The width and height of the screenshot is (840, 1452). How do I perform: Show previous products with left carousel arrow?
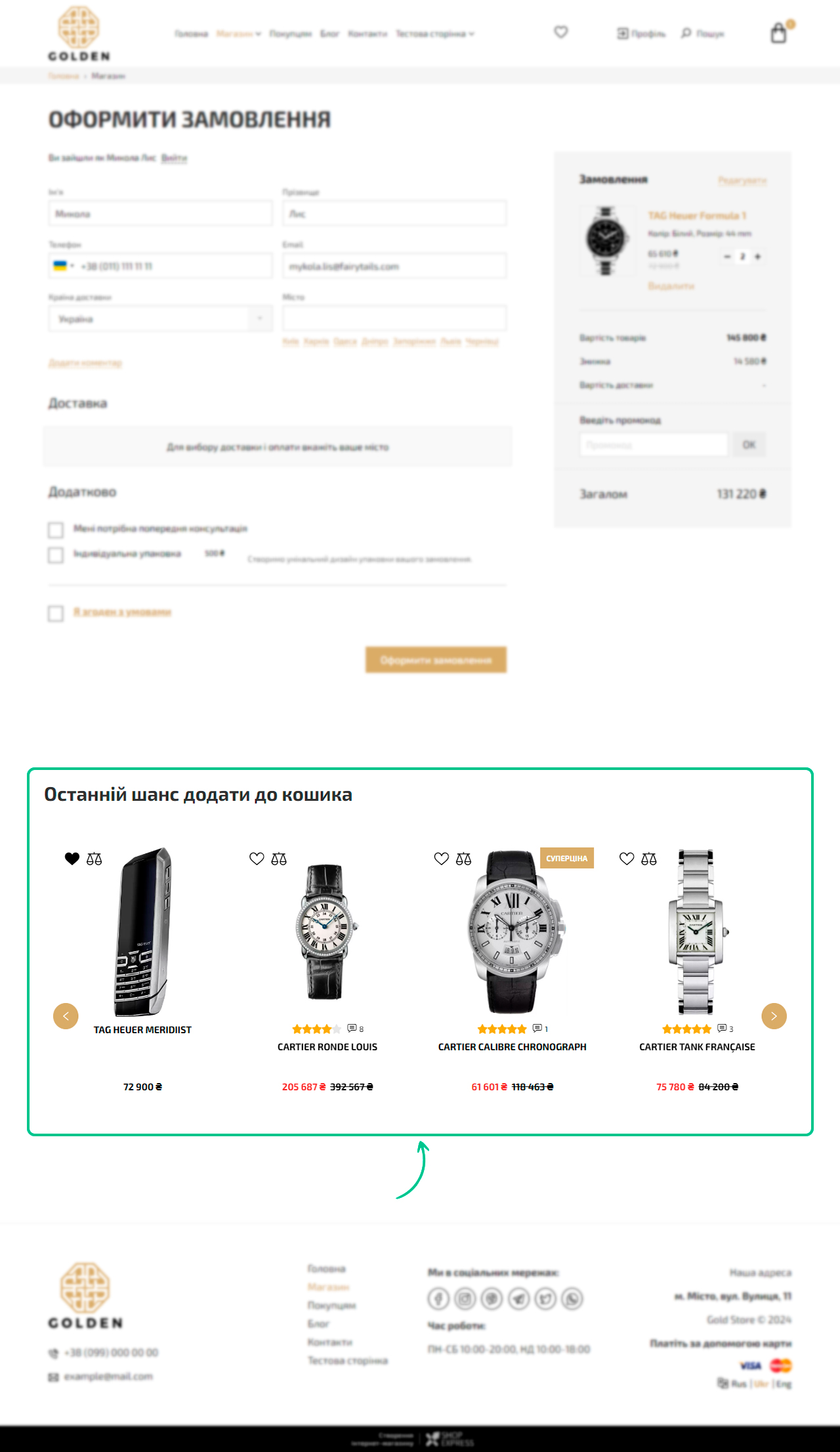click(66, 1016)
